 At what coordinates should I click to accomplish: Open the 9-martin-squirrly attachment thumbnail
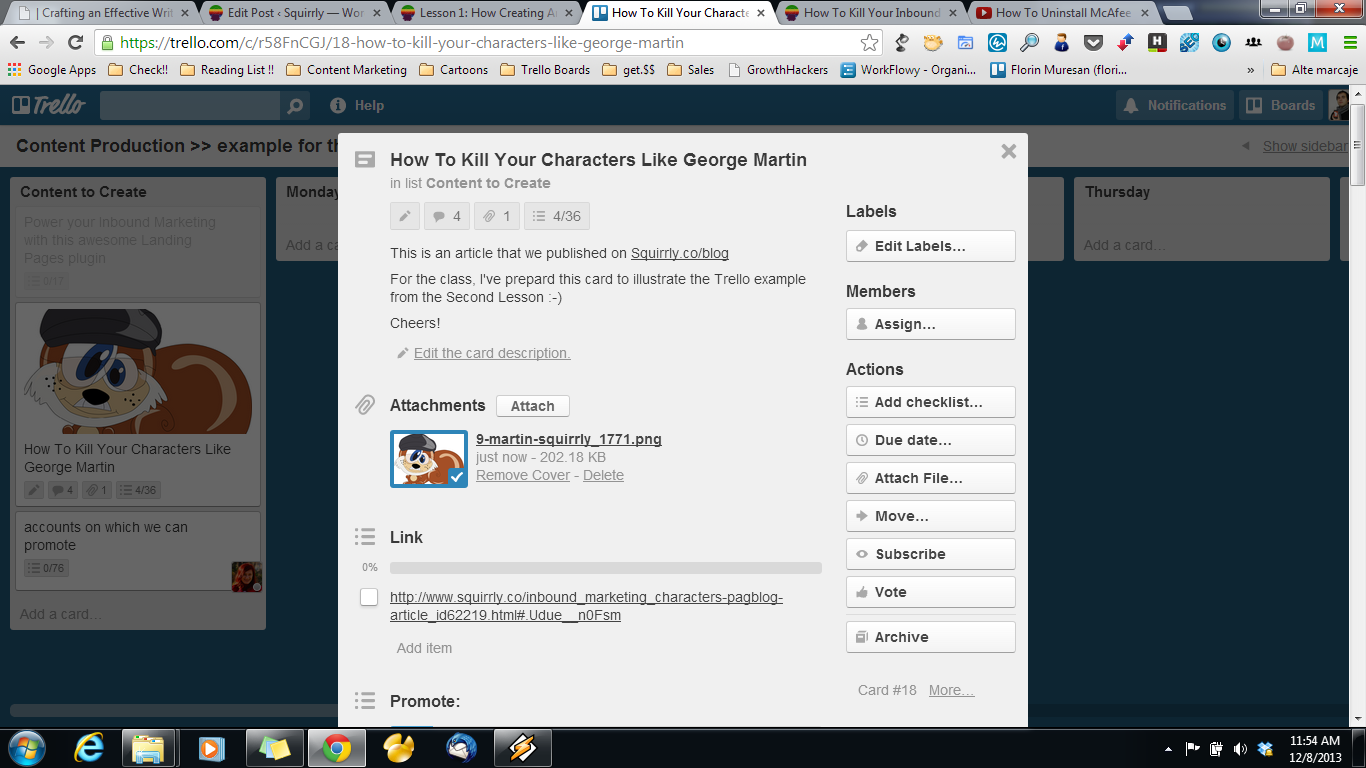(x=429, y=459)
